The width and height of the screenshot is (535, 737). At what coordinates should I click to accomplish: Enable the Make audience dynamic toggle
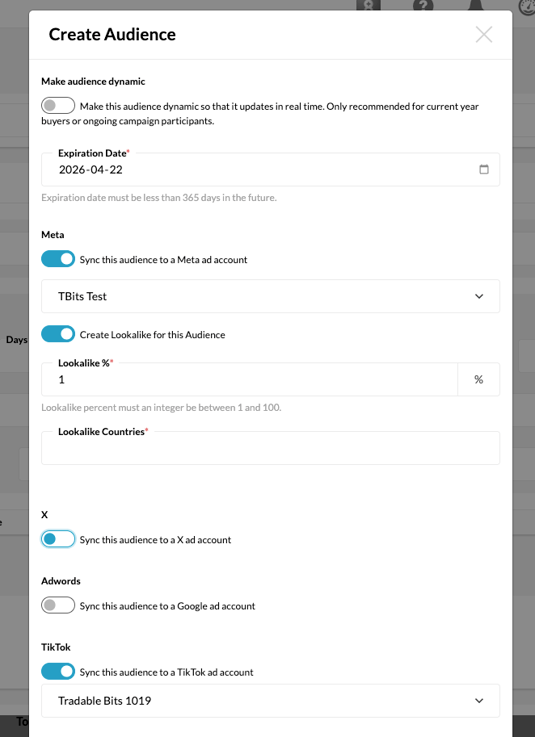(x=58, y=105)
